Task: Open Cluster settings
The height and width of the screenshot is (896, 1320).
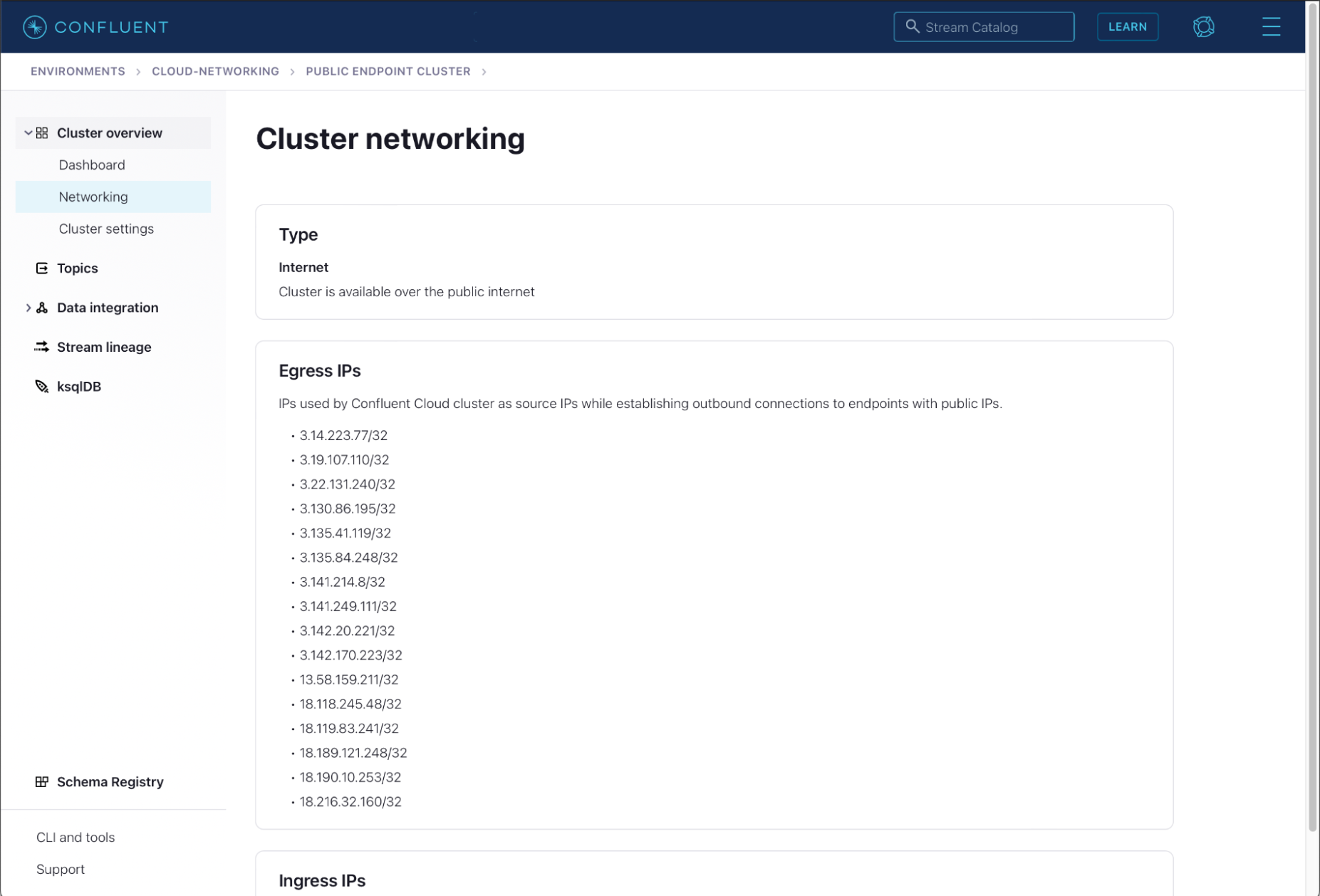Action: click(106, 229)
